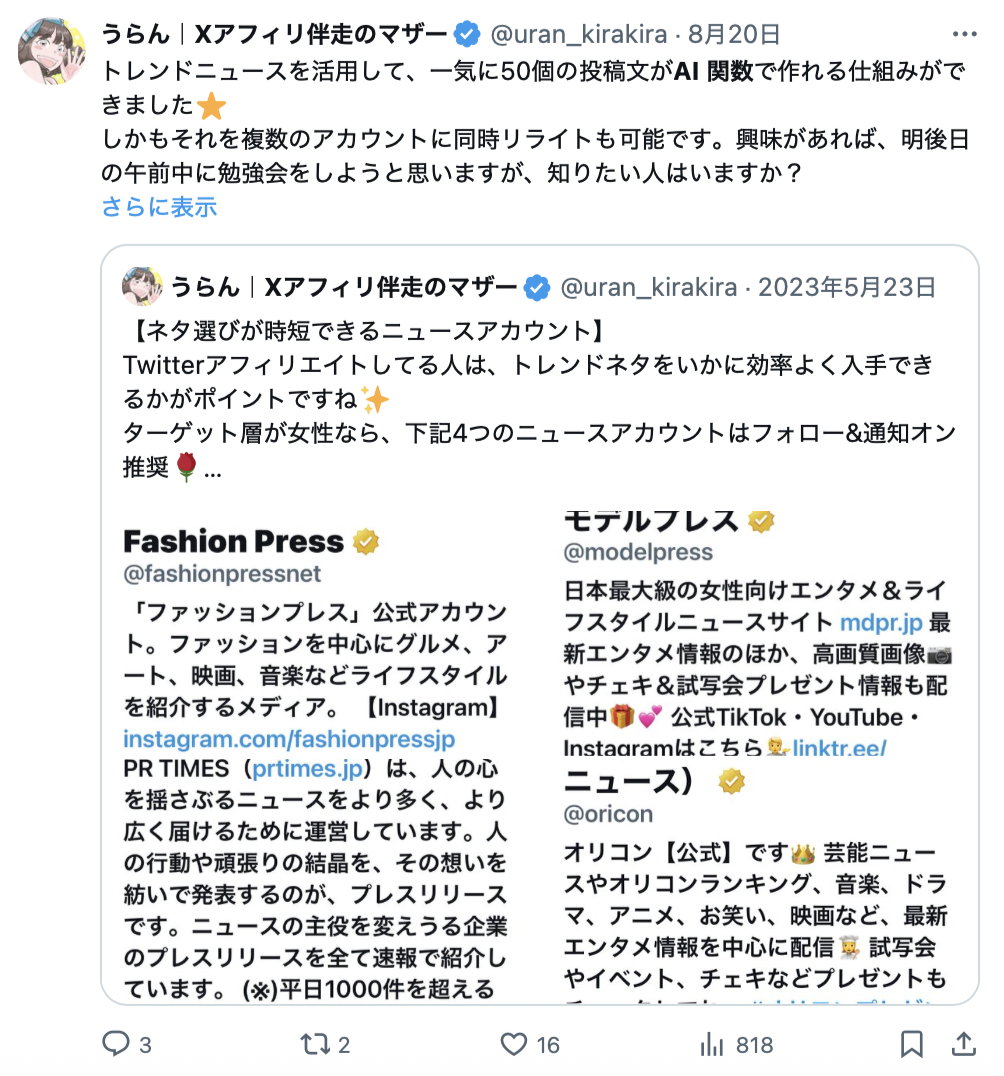Viewport: 1004px width, 1076px height.
Task: Click the verified badge in quoted post
Action: point(537,288)
